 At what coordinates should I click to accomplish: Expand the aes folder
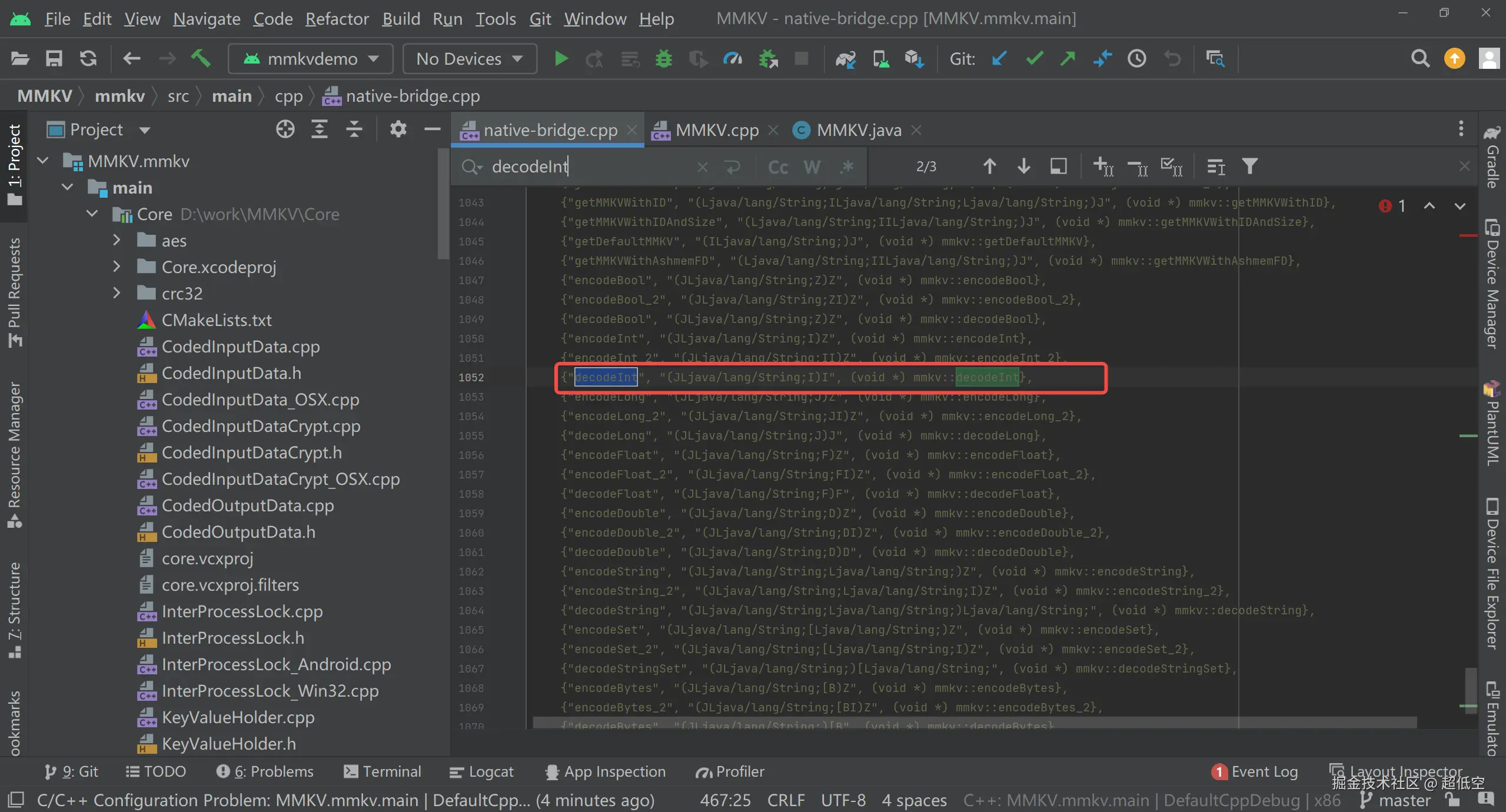(x=117, y=240)
